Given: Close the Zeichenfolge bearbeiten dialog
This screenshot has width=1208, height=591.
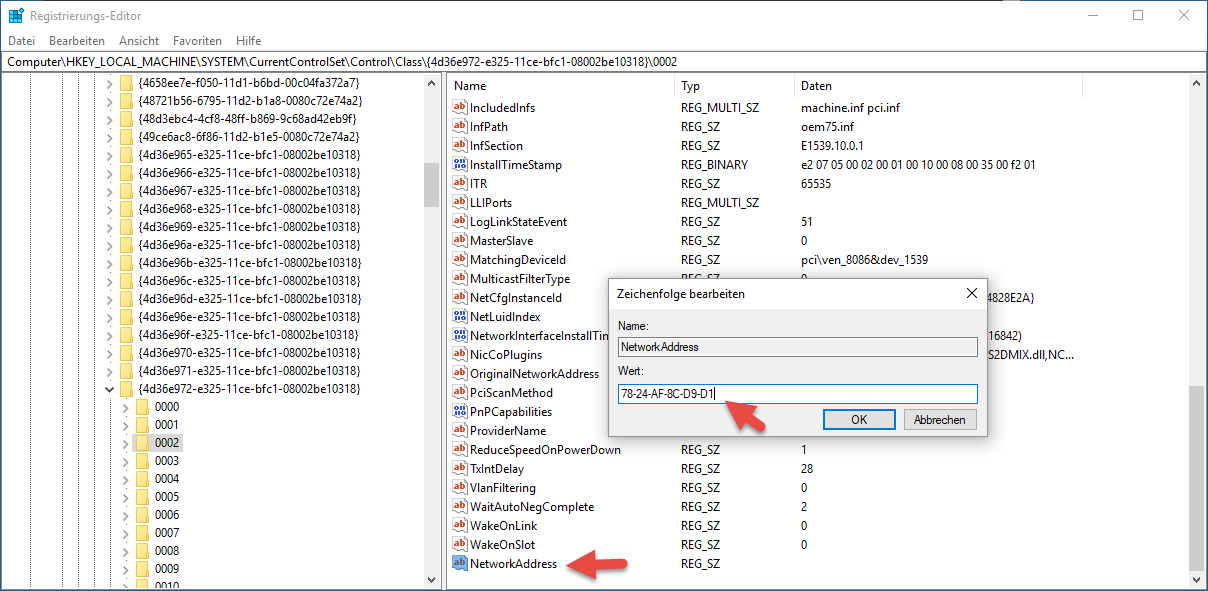Looking at the screenshot, I should (971, 294).
